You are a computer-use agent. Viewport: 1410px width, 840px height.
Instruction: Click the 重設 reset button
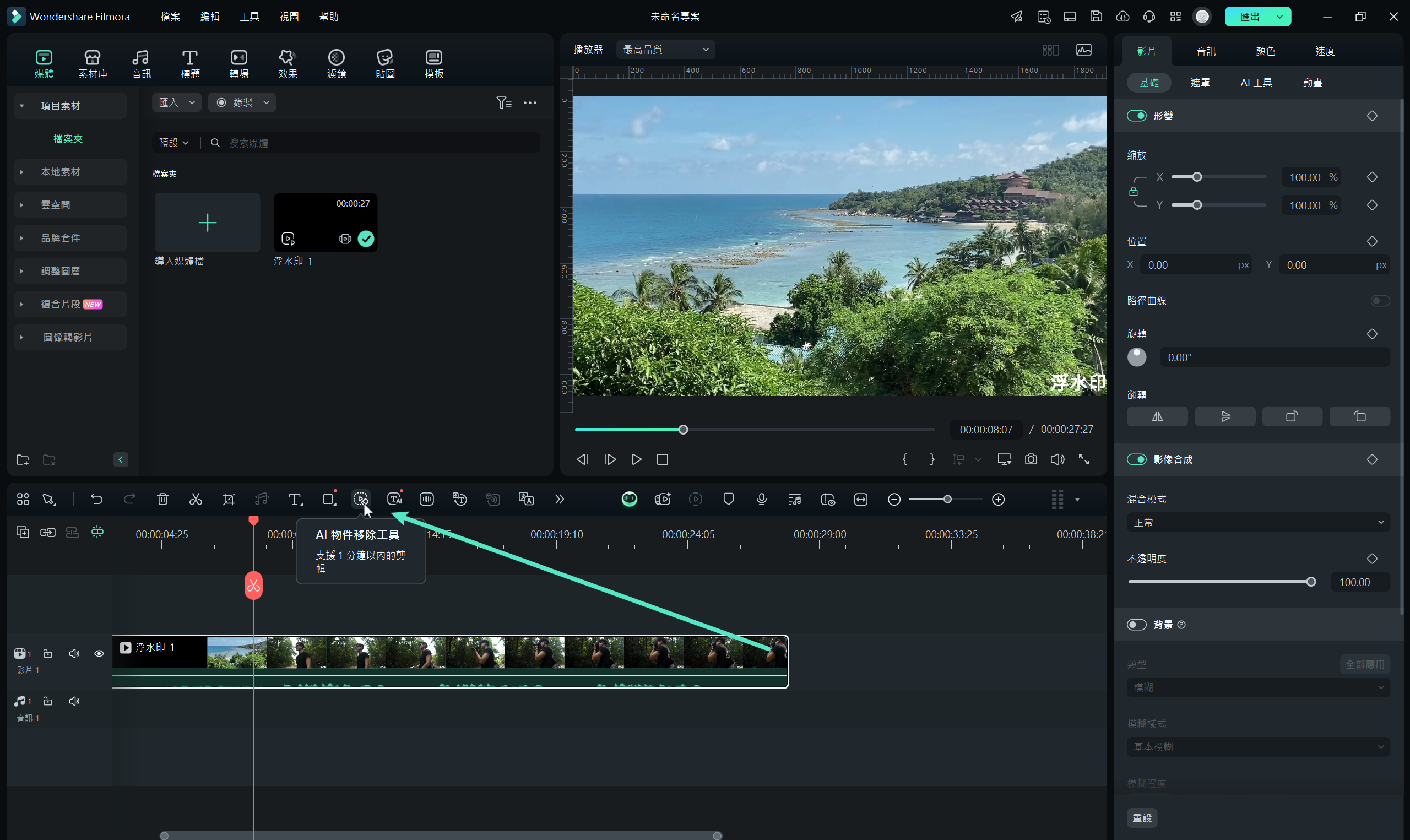pyautogui.click(x=1142, y=817)
